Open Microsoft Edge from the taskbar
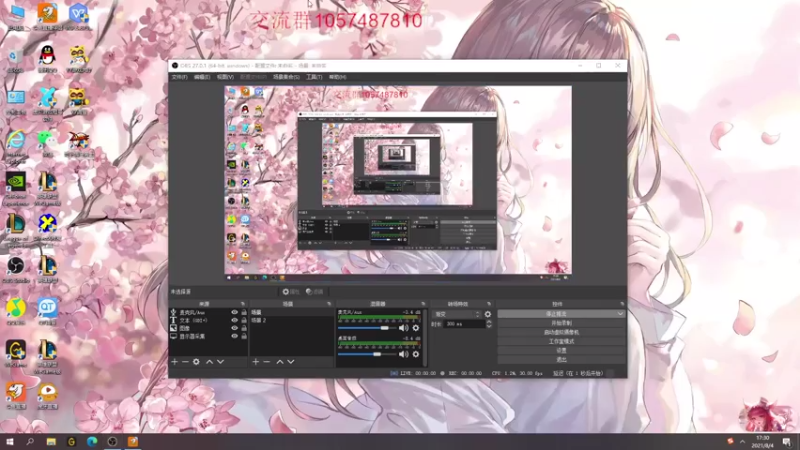The width and height of the screenshot is (800, 450). pos(92,441)
